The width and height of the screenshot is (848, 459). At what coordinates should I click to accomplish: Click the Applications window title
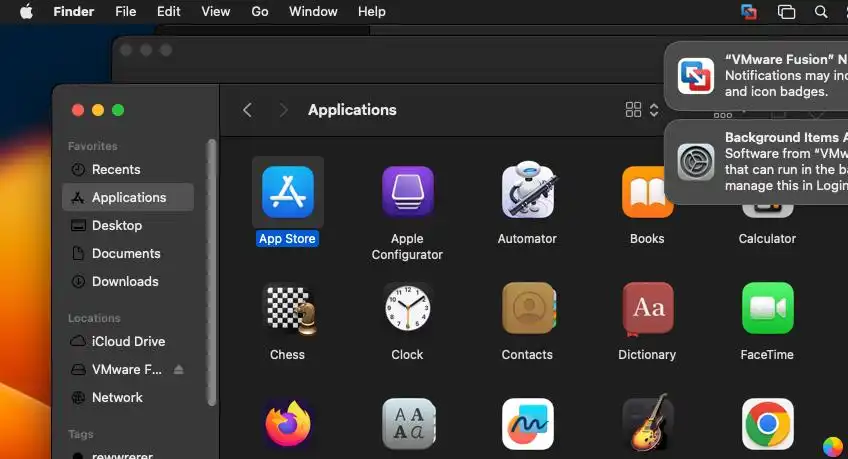pyautogui.click(x=352, y=110)
